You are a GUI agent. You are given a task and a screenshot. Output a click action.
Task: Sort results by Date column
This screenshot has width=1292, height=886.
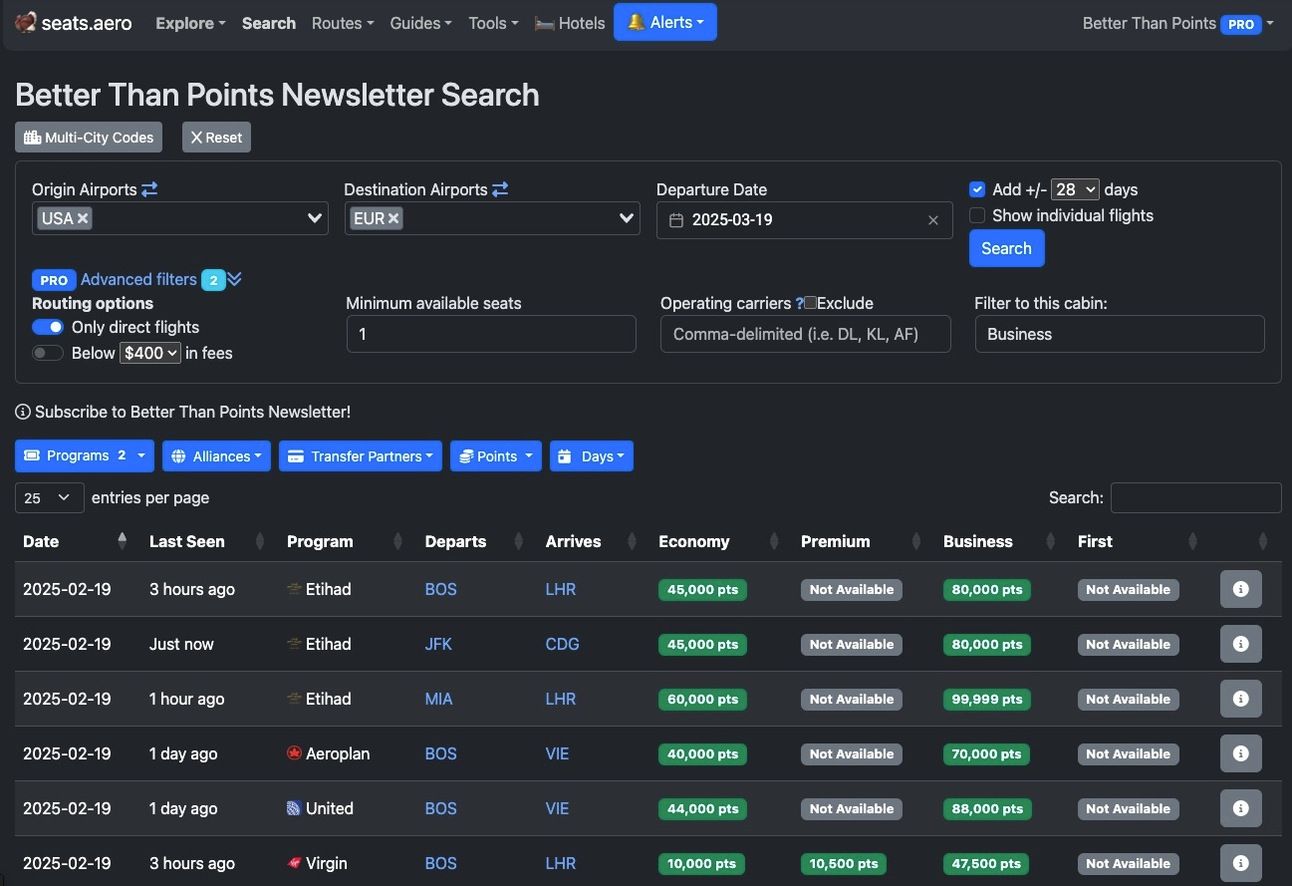point(41,541)
